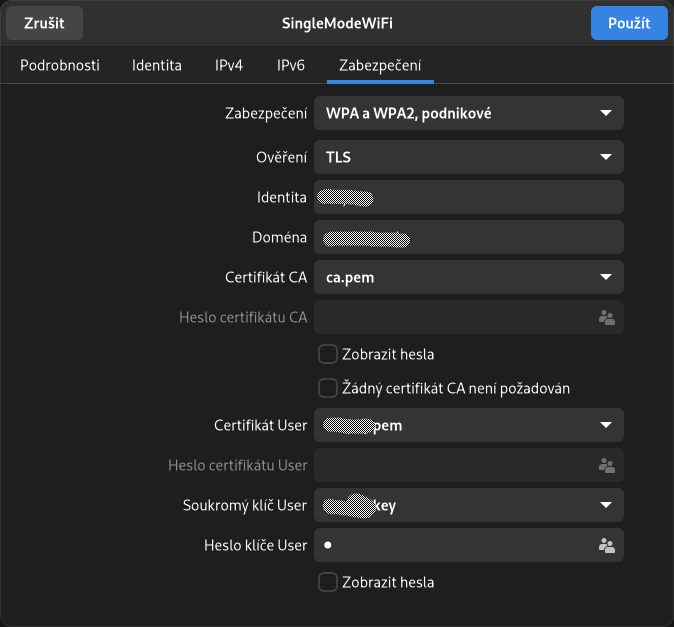Screen dimensions: 674x627
Task: Open the Certifikát CA ca.pem chooser
Action: (468, 277)
